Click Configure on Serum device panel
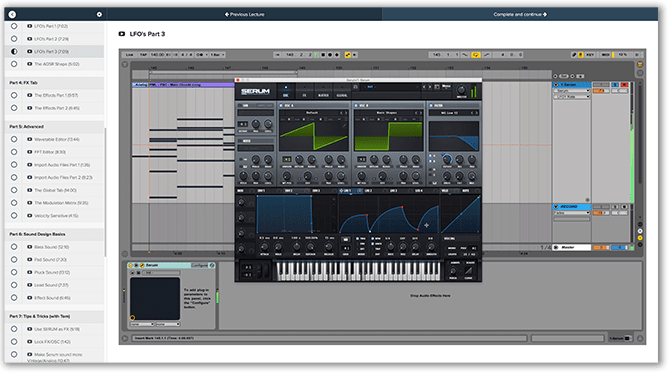Viewport: 672px width, 378px height. [x=199, y=266]
